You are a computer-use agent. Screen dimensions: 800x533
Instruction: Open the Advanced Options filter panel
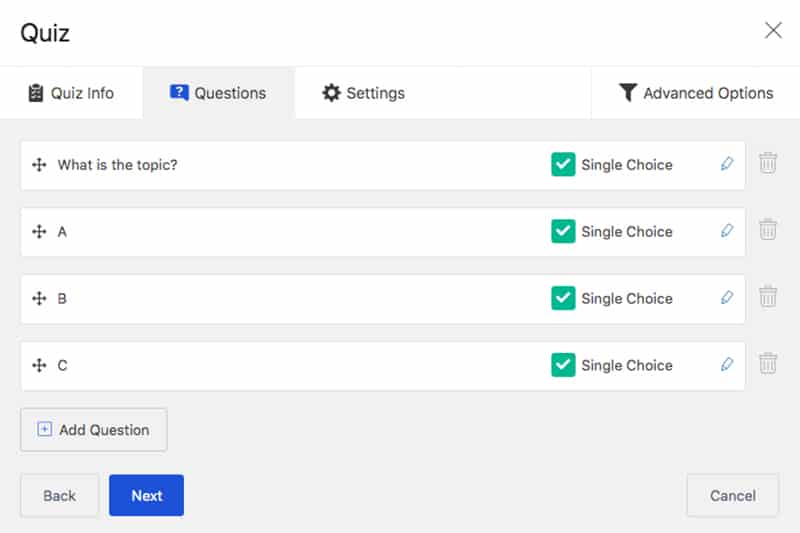coord(696,93)
